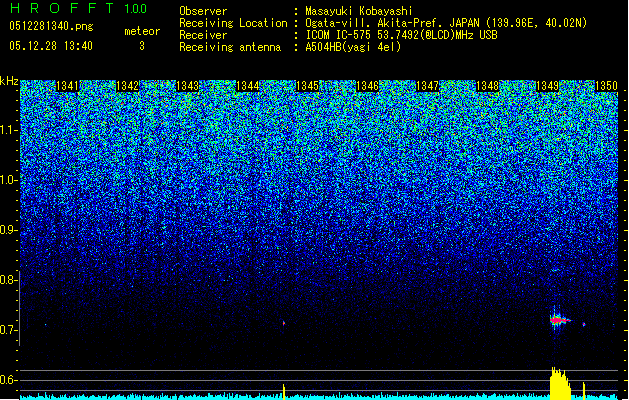The image size is (629, 400).
Task: Click the thin yellow spike right of large peak
Action: pos(584,391)
